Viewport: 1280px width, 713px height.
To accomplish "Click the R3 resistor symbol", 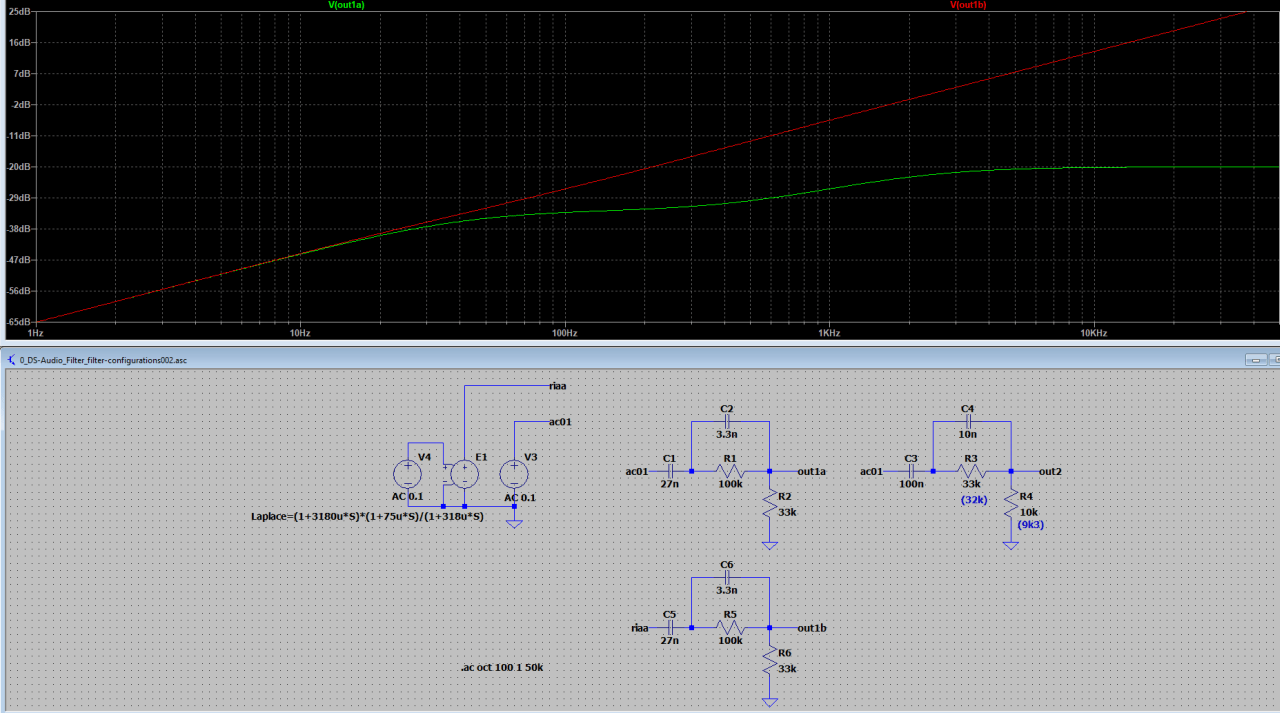I will (x=971, y=471).
